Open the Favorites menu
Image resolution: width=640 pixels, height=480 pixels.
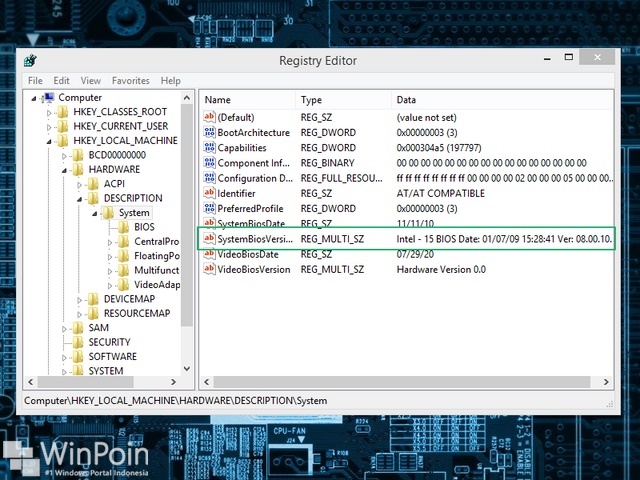point(131,81)
